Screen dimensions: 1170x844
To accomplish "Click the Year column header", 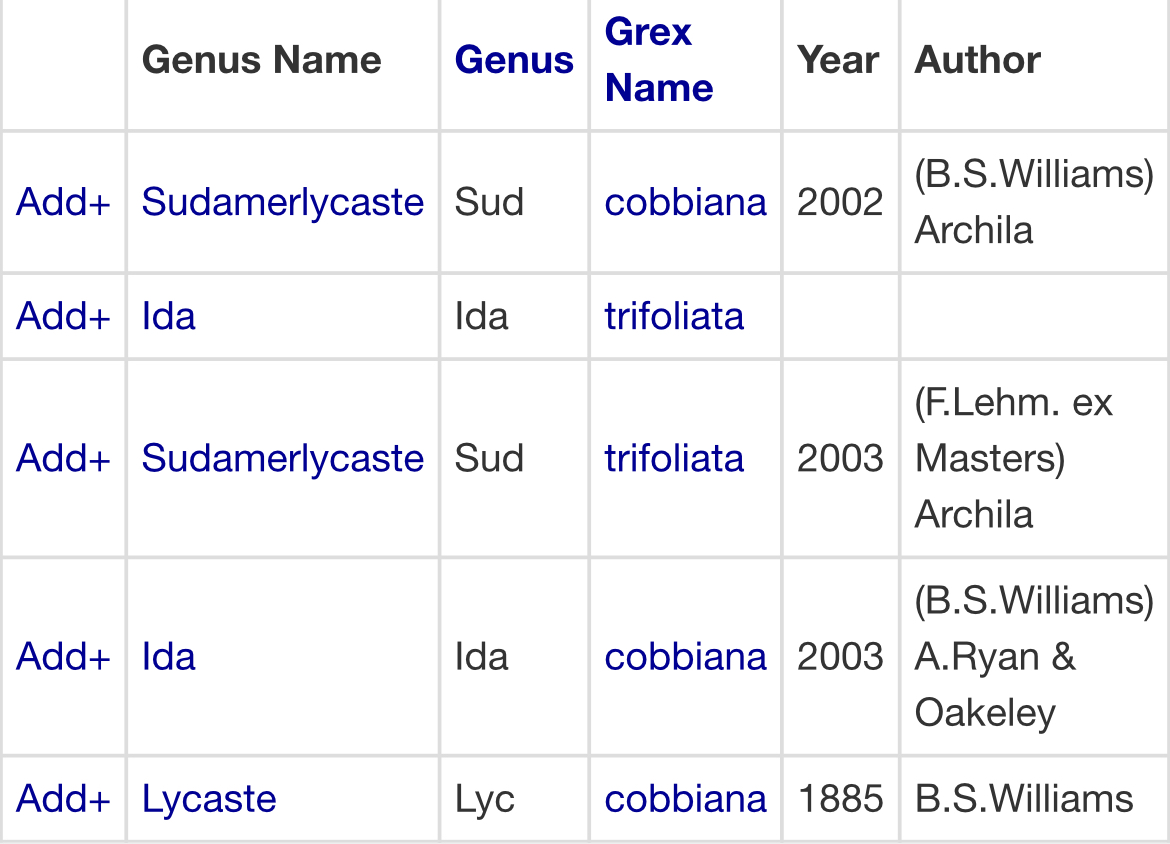I will [x=838, y=60].
